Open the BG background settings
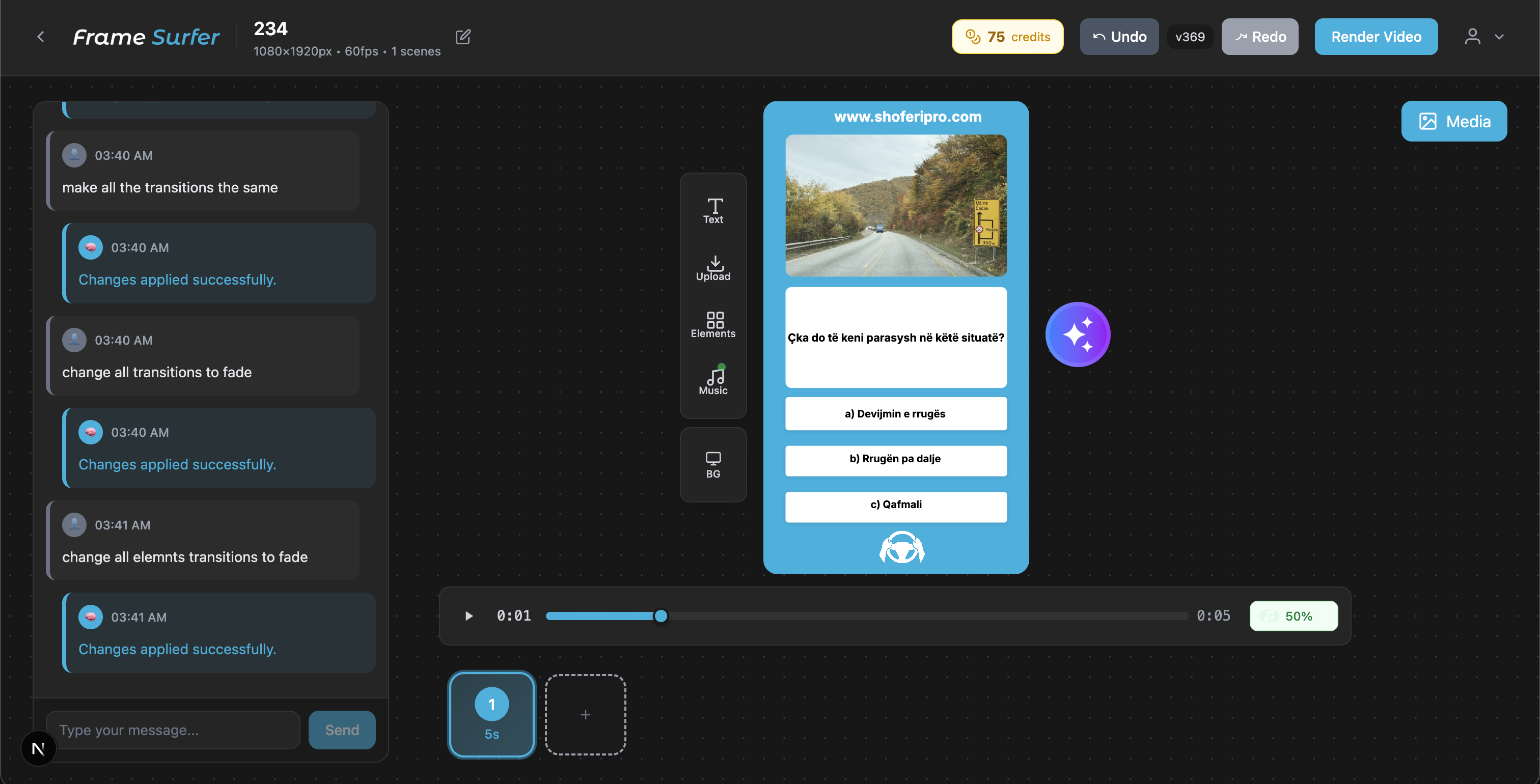This screenshot has height=784, width=1540. 713,464
